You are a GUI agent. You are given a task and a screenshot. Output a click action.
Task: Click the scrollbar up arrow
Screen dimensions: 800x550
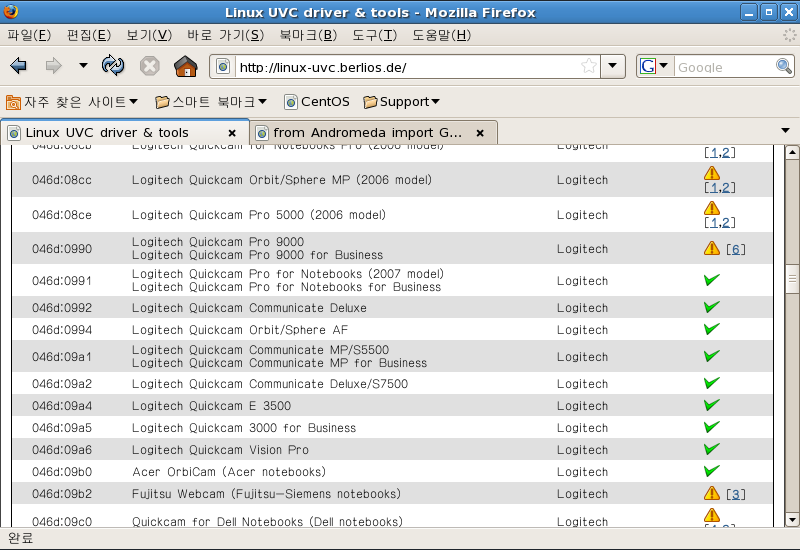(x=792, y=152)
